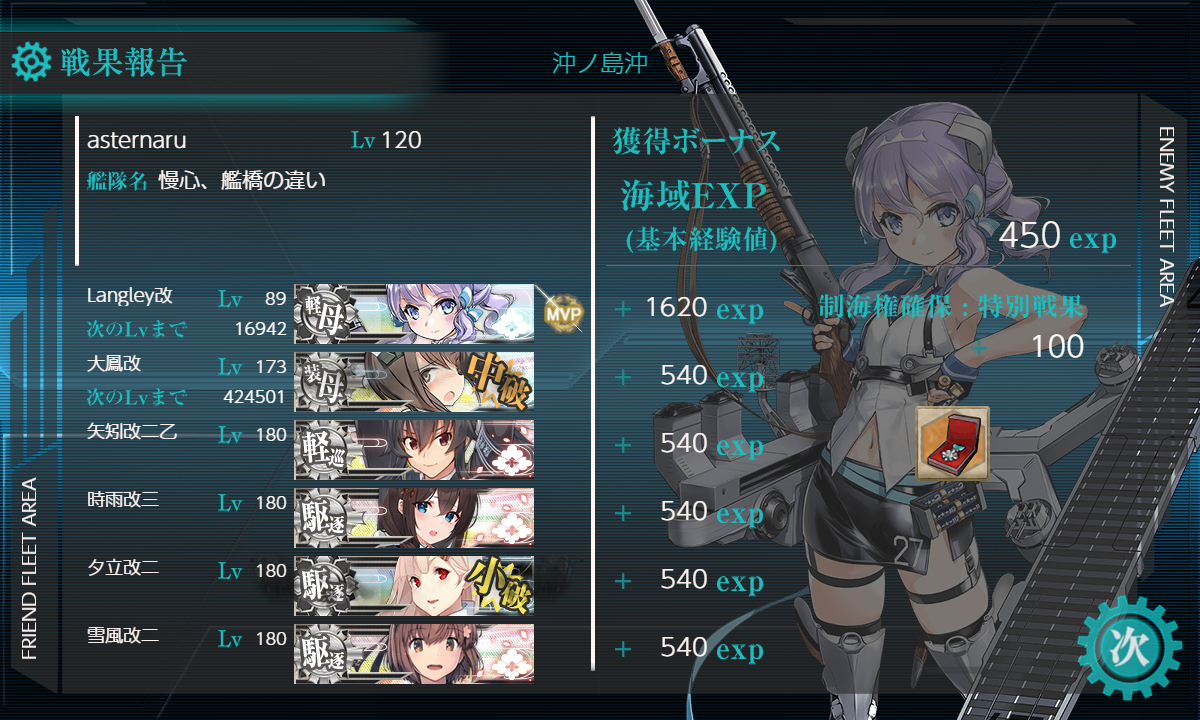Click Langley改 ship banner thumbnail

click(414, 314)
